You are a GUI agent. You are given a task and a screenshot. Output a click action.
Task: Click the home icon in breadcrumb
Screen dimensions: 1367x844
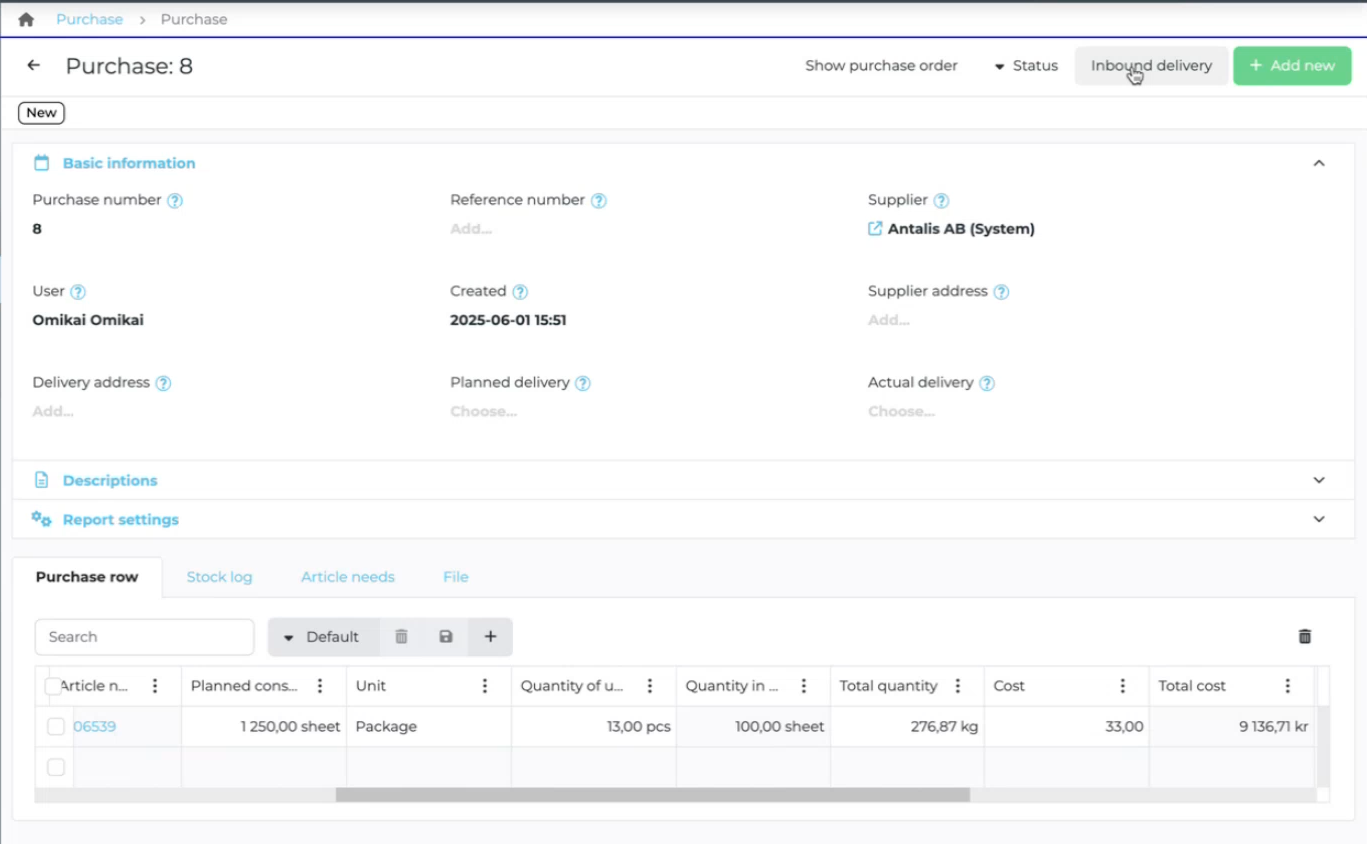pyautogui.click(x=26, y=19)
